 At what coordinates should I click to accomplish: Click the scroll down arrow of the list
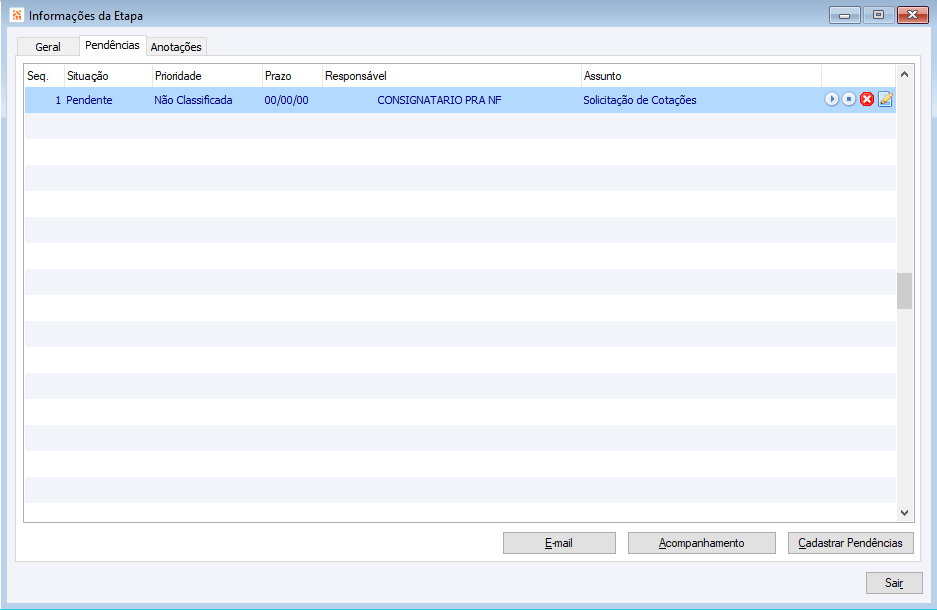(x=904, y=513)
